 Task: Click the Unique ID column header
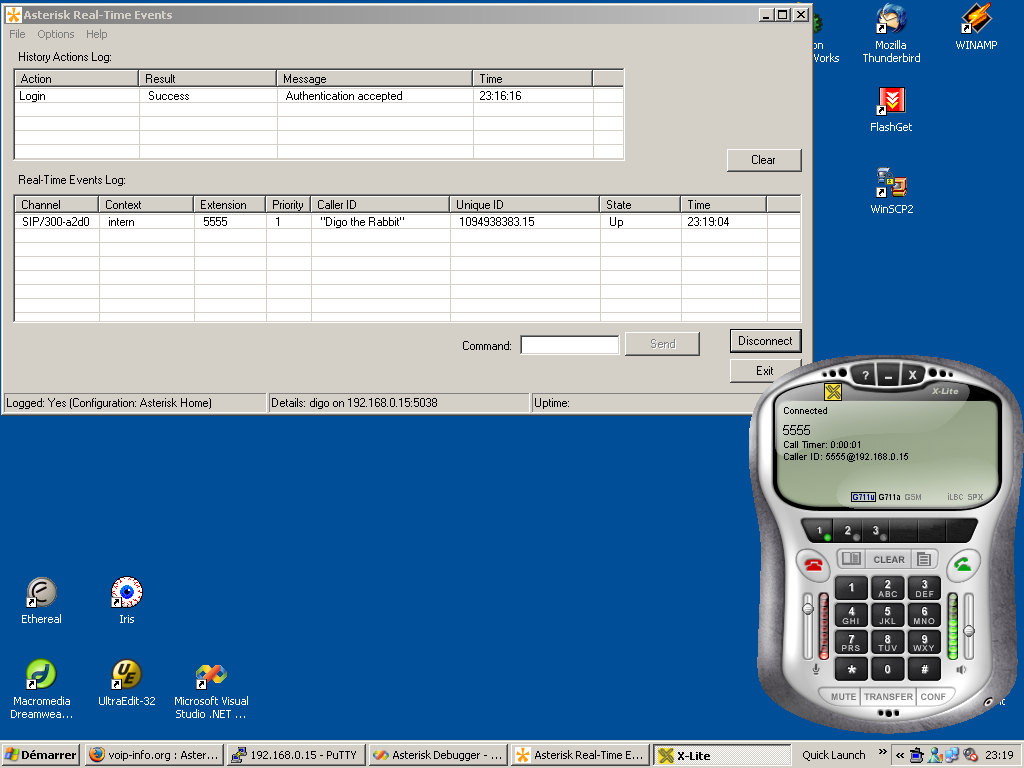[524, 204]
